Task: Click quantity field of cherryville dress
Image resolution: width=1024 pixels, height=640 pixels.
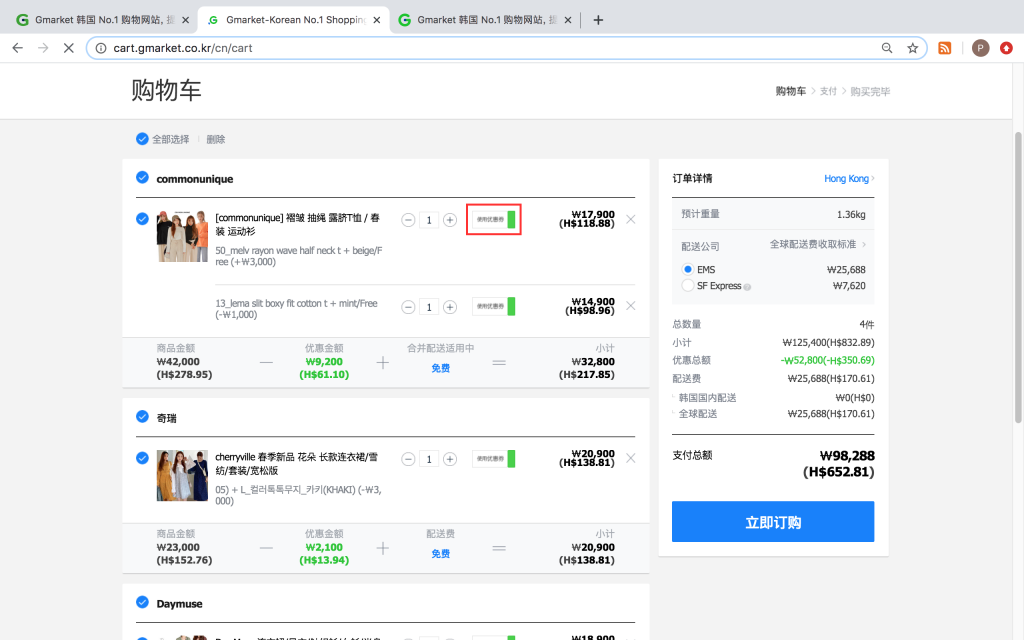Action: pyautogui.click(x=429, y=459)
